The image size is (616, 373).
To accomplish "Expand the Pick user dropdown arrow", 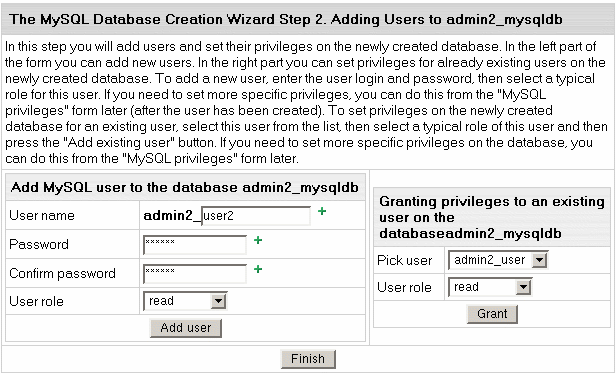I will click(x=539, y=260).
